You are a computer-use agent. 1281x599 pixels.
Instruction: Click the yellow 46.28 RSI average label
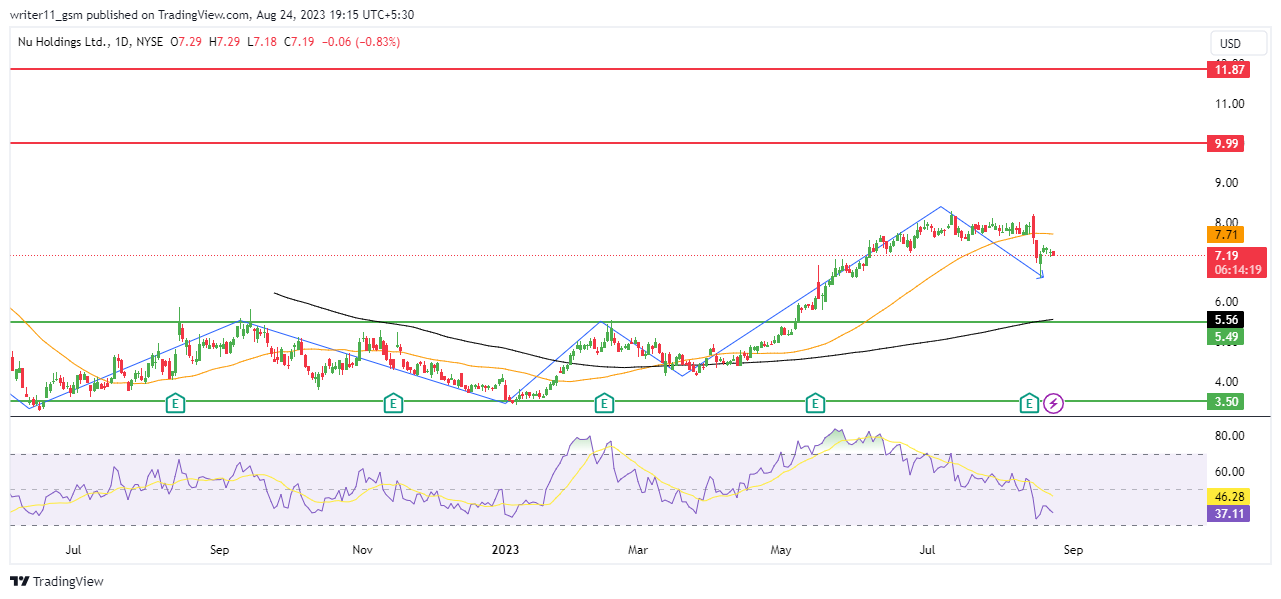click(x=1228, y=496)
